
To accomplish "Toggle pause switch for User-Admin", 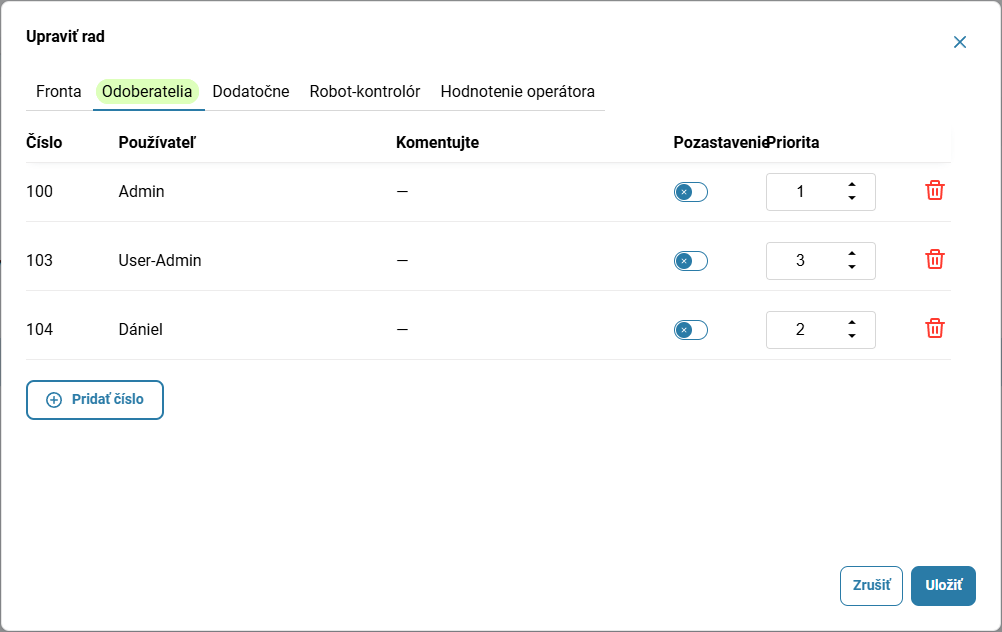I will (x=691, y=261).
